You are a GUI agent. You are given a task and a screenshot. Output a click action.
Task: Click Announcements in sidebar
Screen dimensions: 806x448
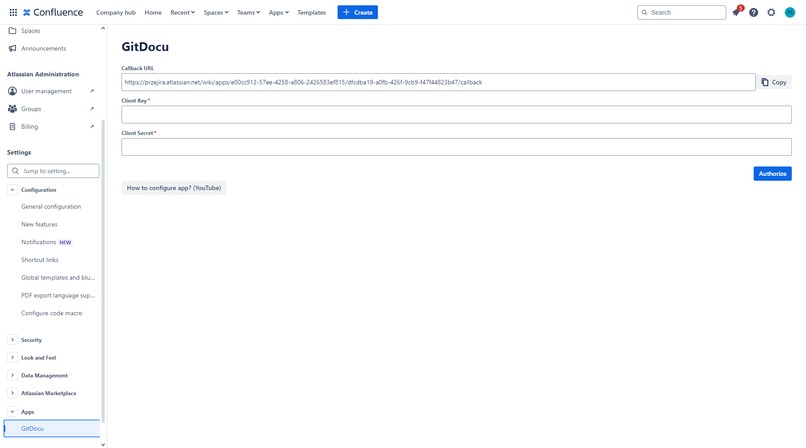click(43, 48)
